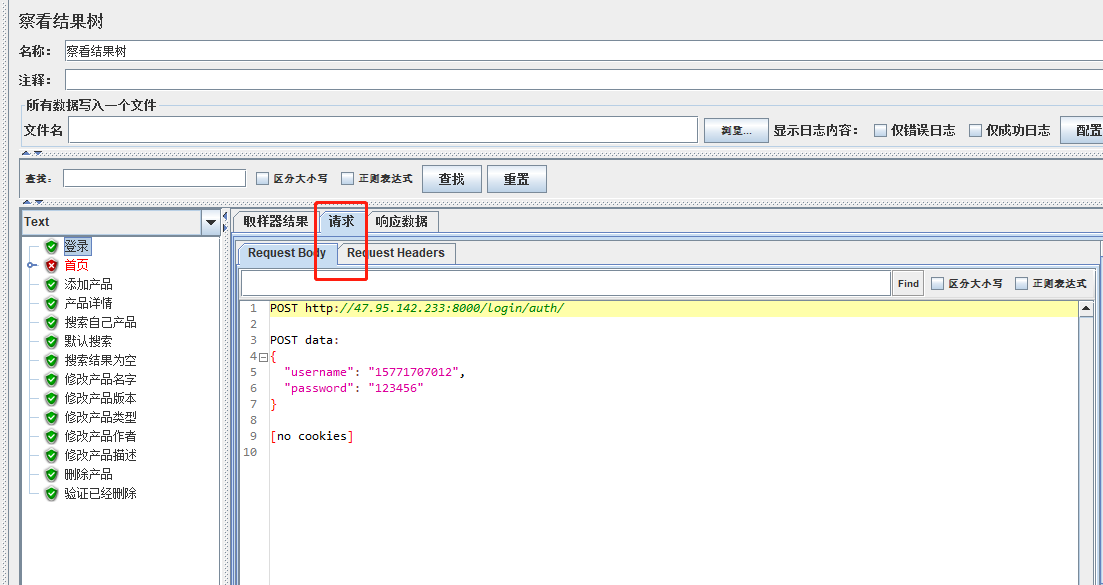Select 默认搜索 result row
This screenshot has height=585, width=1103.
click(x=89, y=342)
